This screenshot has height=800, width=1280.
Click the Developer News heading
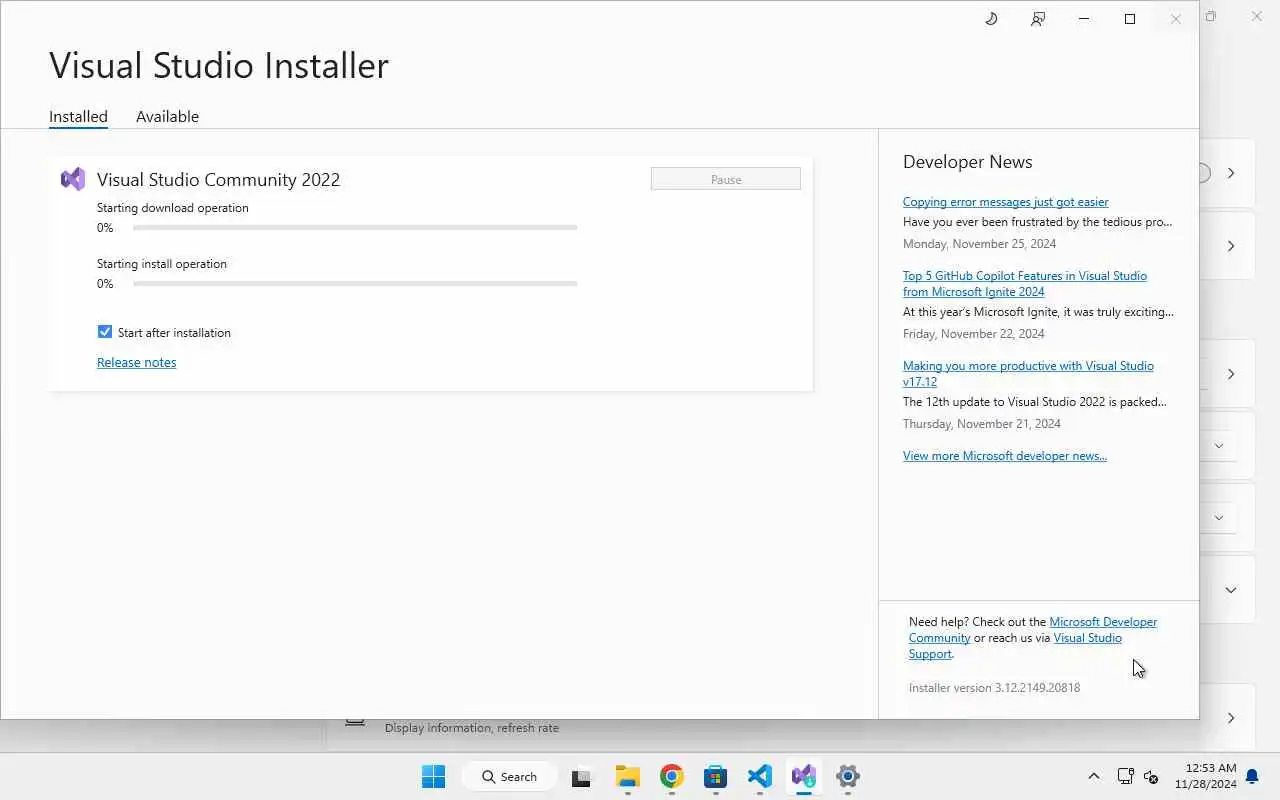coord(967,162)
